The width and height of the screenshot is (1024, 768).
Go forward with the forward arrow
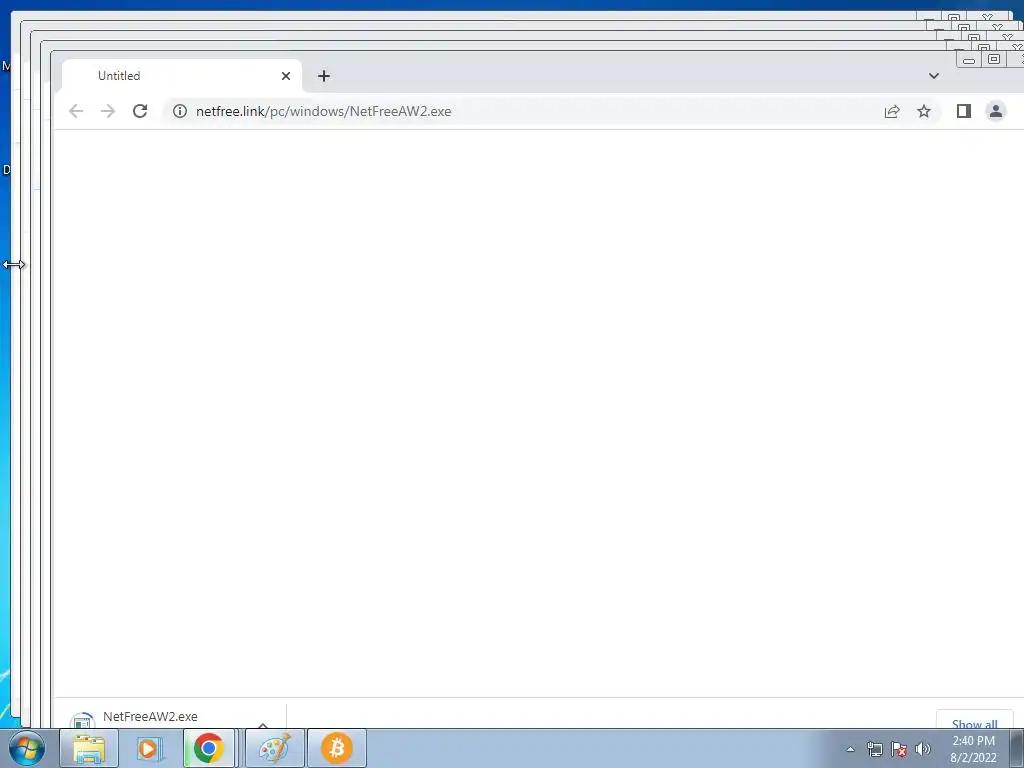(108, 111)
